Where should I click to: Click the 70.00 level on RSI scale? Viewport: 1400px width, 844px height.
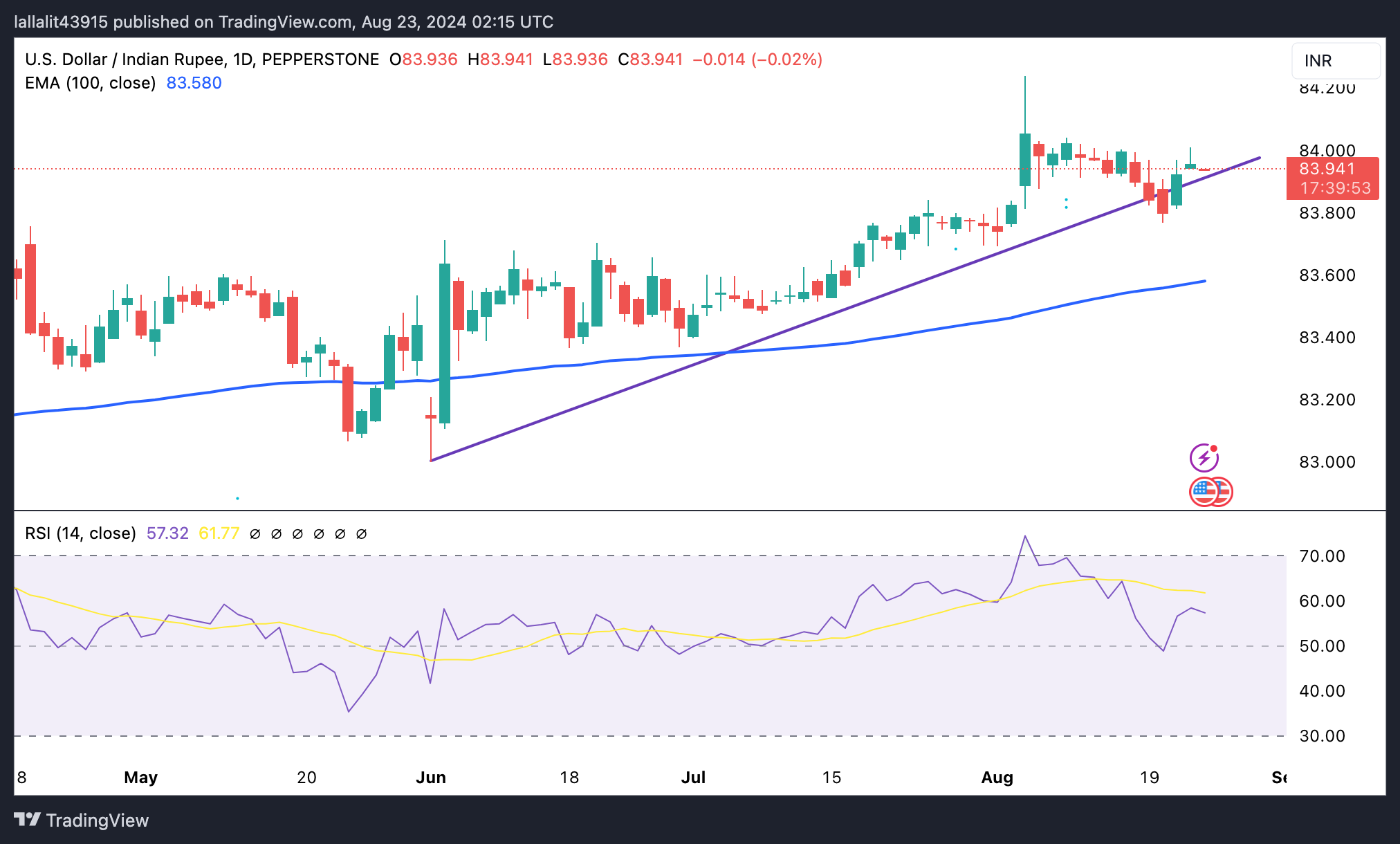tap(1322, 556)
